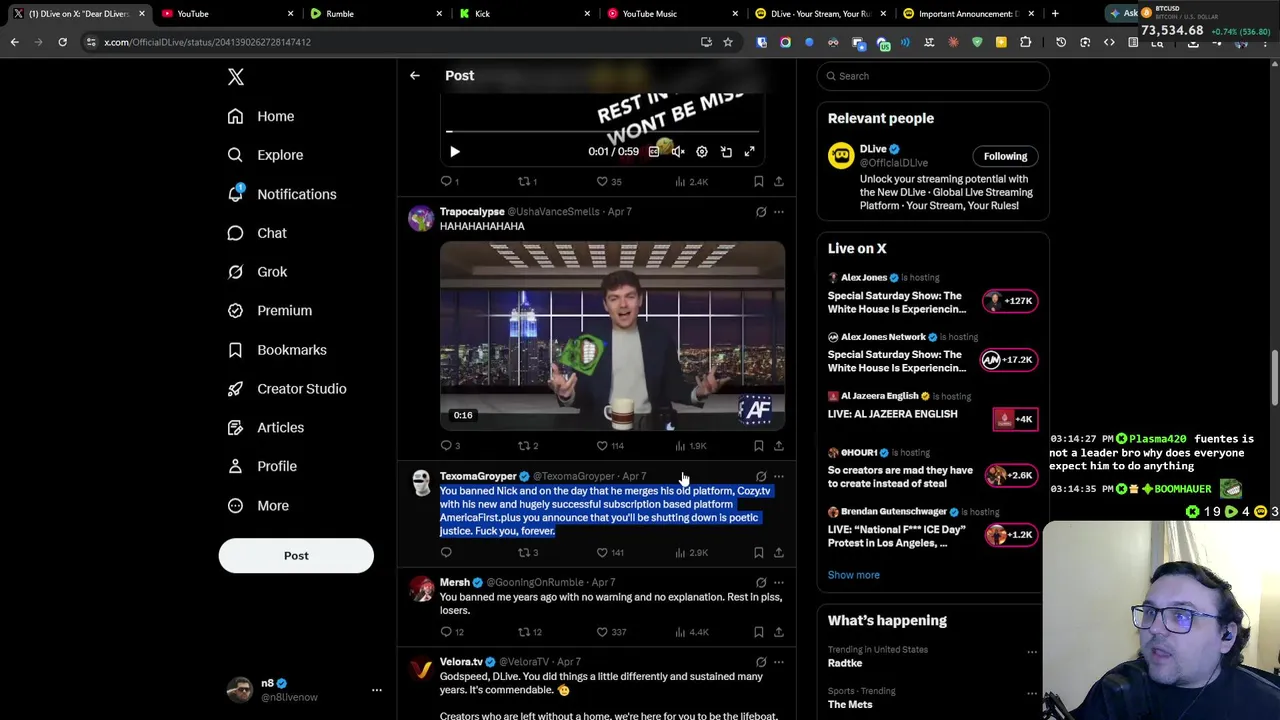Open new browser tab plus button
This screenshot has height=720, width=1280.
(x=1055, y=14)
